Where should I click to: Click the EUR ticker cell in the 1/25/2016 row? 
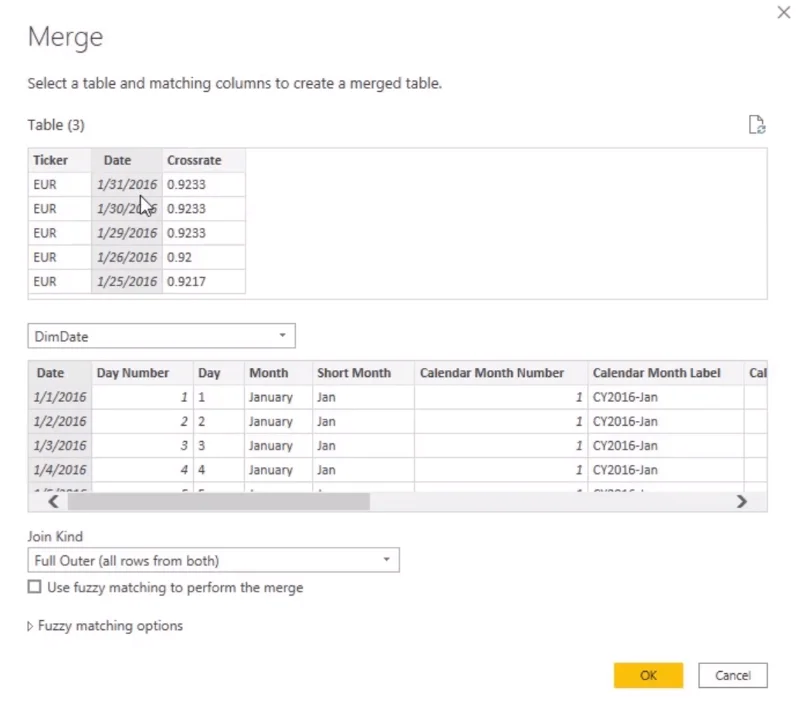coord(60,281)
